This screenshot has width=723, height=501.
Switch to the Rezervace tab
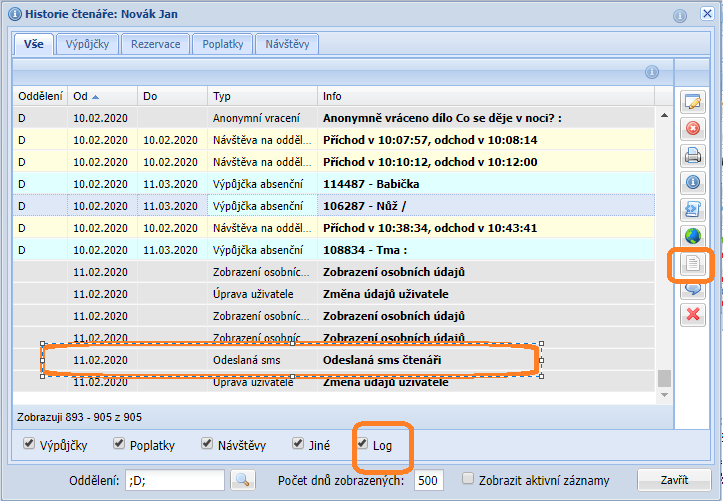pyautogui.click(x=155, y=44)
